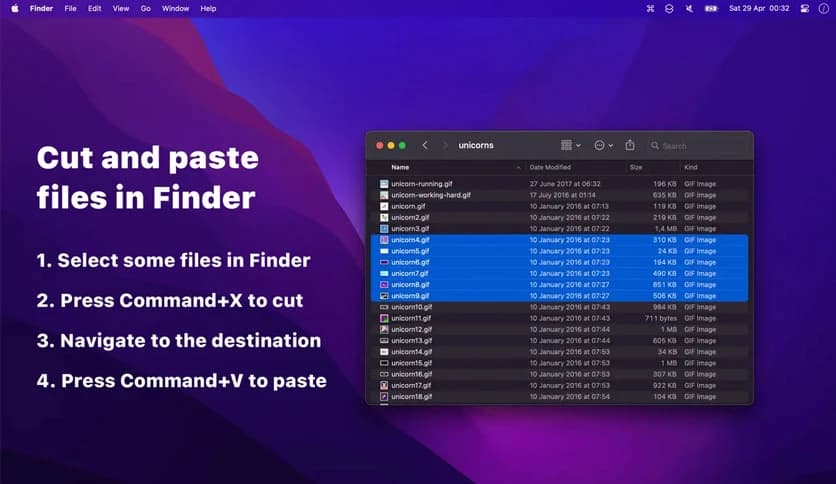Click the Command key menu bar icon
This screenshot has height=484, width=836.
tap(650, 9)
